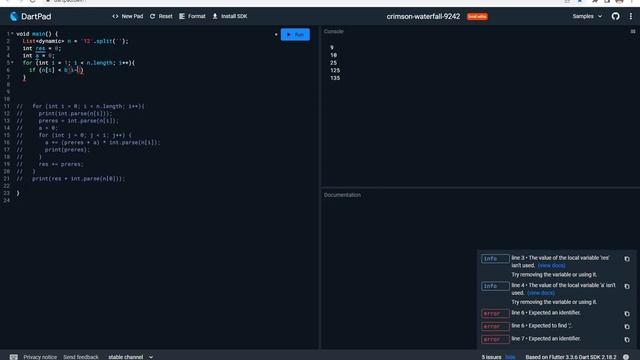Run the Dart program

pyautogui.click(x=295, y=35)
